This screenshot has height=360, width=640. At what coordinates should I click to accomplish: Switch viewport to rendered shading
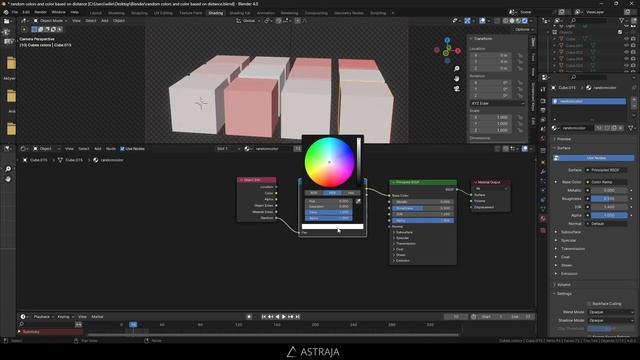point(525,20)
